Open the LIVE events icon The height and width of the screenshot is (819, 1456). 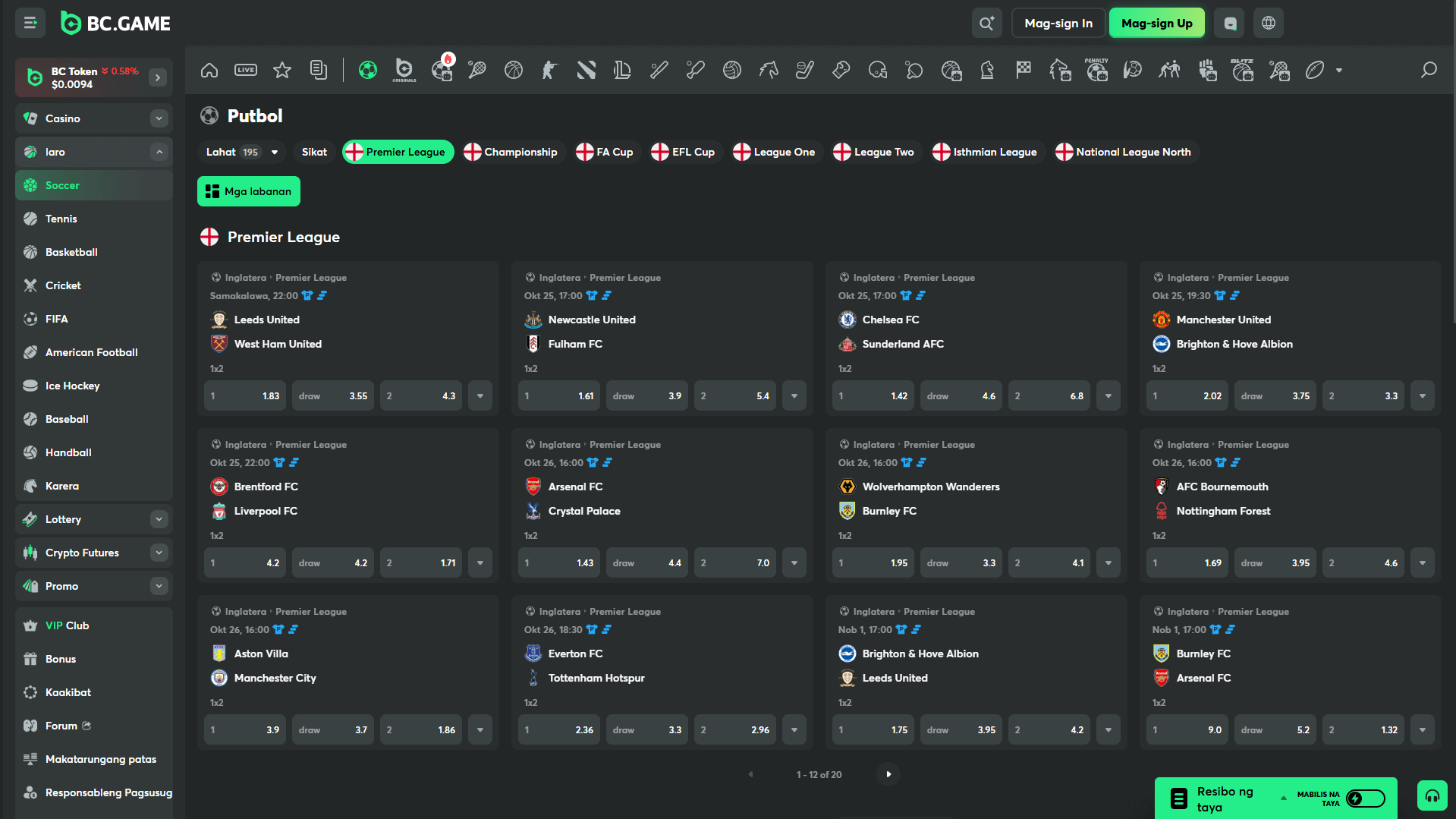[x=246, y=71]
